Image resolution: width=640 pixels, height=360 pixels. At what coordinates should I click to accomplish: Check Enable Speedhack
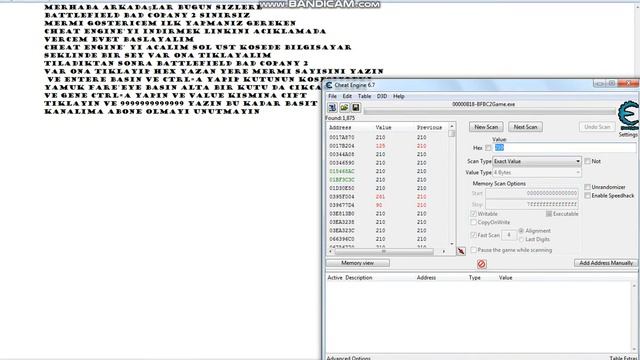(x=587, y=196)
